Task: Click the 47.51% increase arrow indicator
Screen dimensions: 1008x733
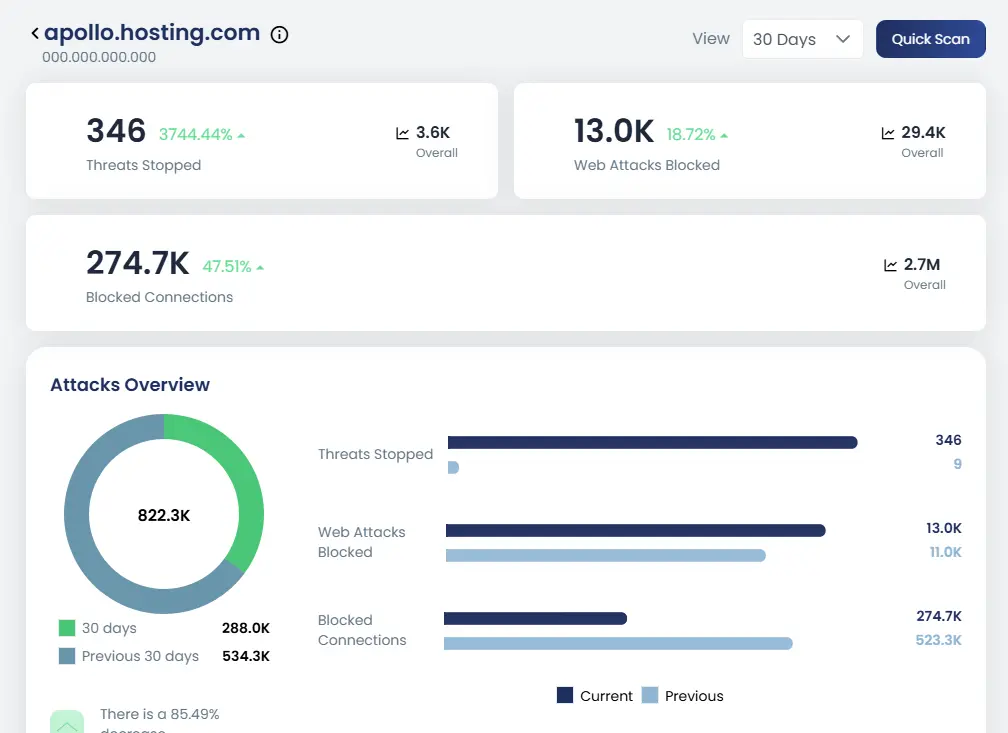Action: coord(260,267)
